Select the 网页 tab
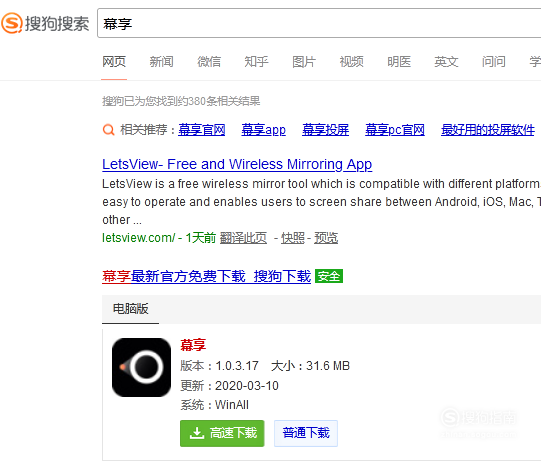This screenshot has height=464, width=541. point(114,62)
